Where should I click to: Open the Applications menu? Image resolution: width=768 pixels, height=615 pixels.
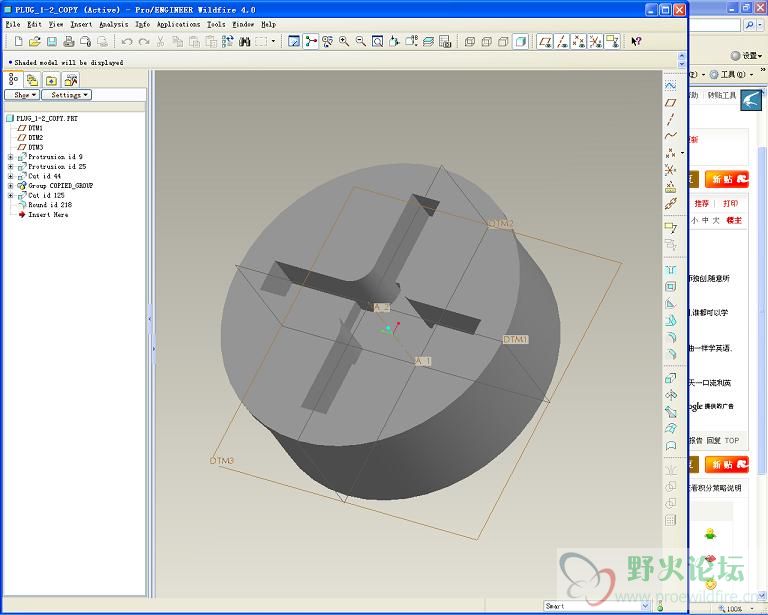tap(179, 24)
